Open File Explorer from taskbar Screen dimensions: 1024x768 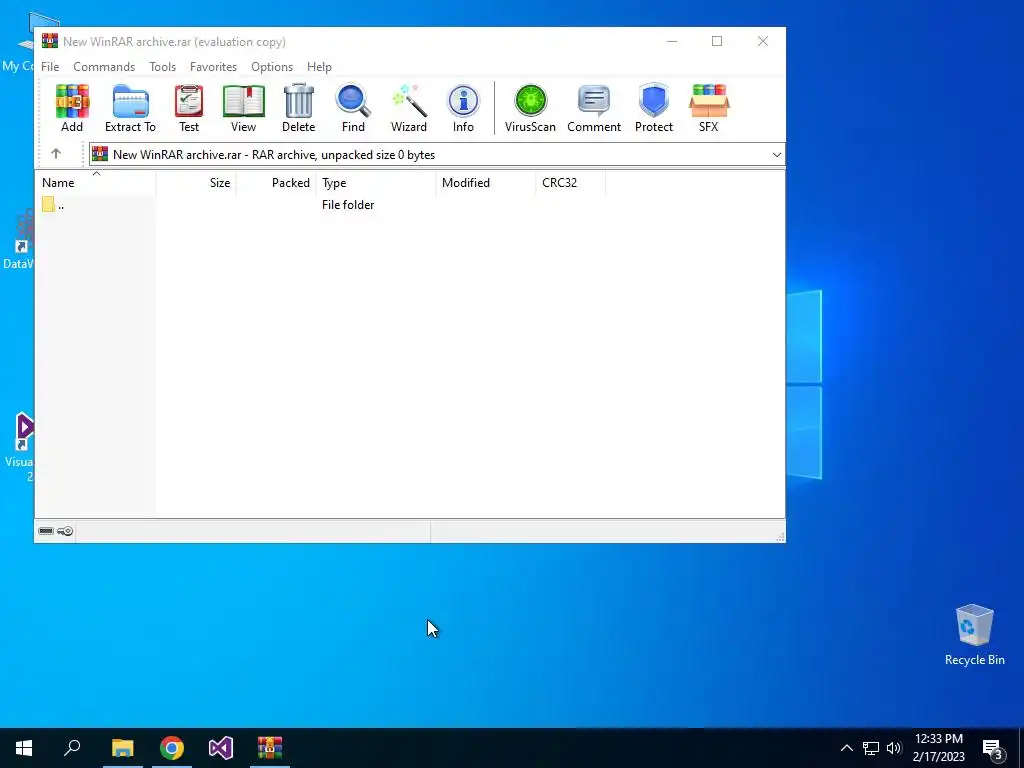point(122,748)
